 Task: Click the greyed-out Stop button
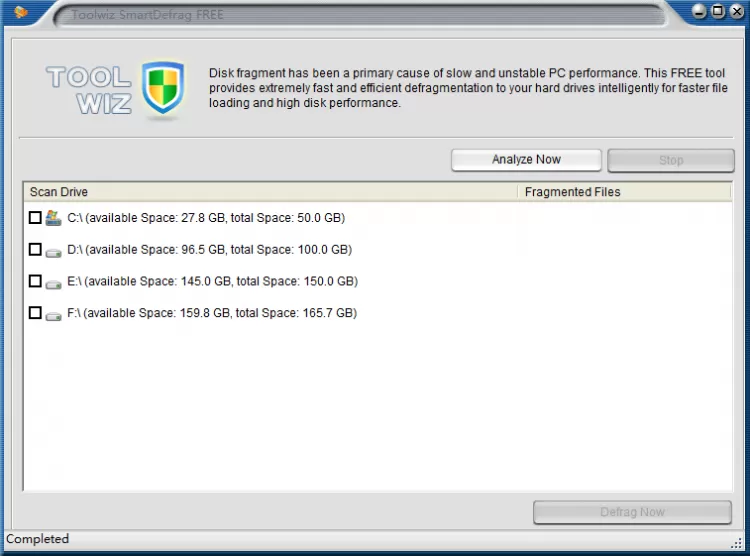pyautogui.click(x=671, y=160)
